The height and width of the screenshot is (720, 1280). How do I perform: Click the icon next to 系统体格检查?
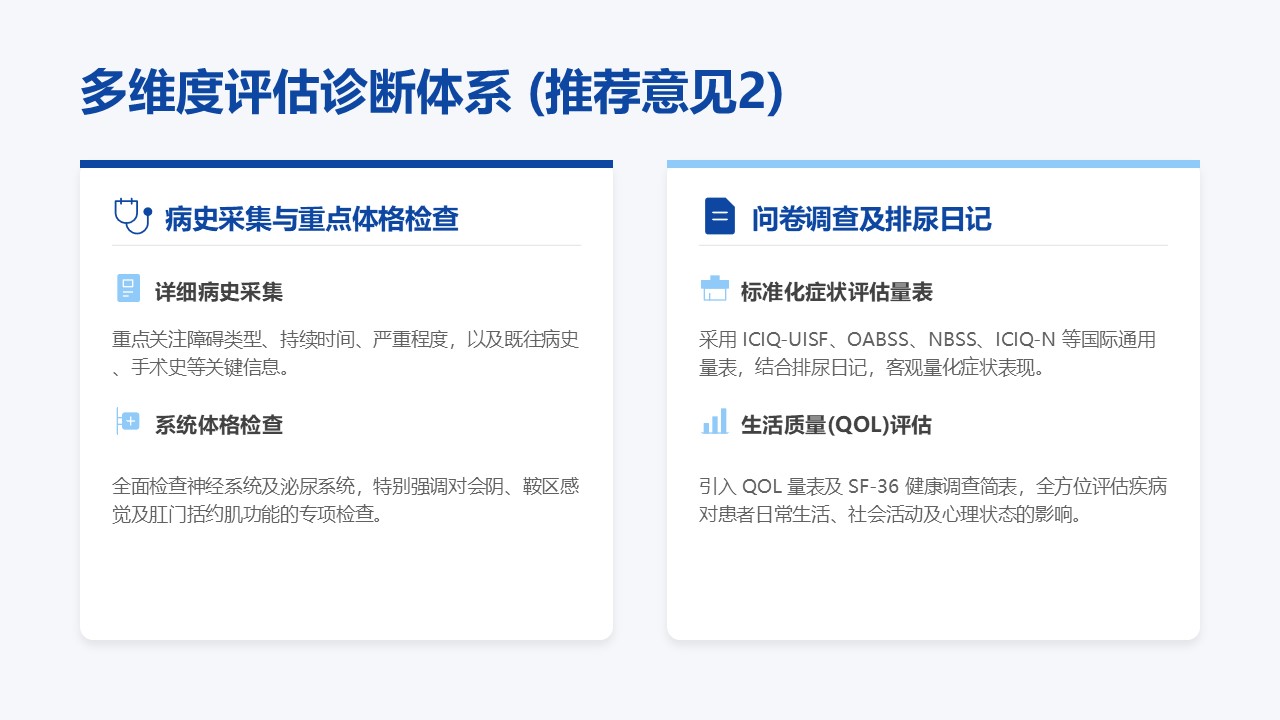(x=128, y=422)
